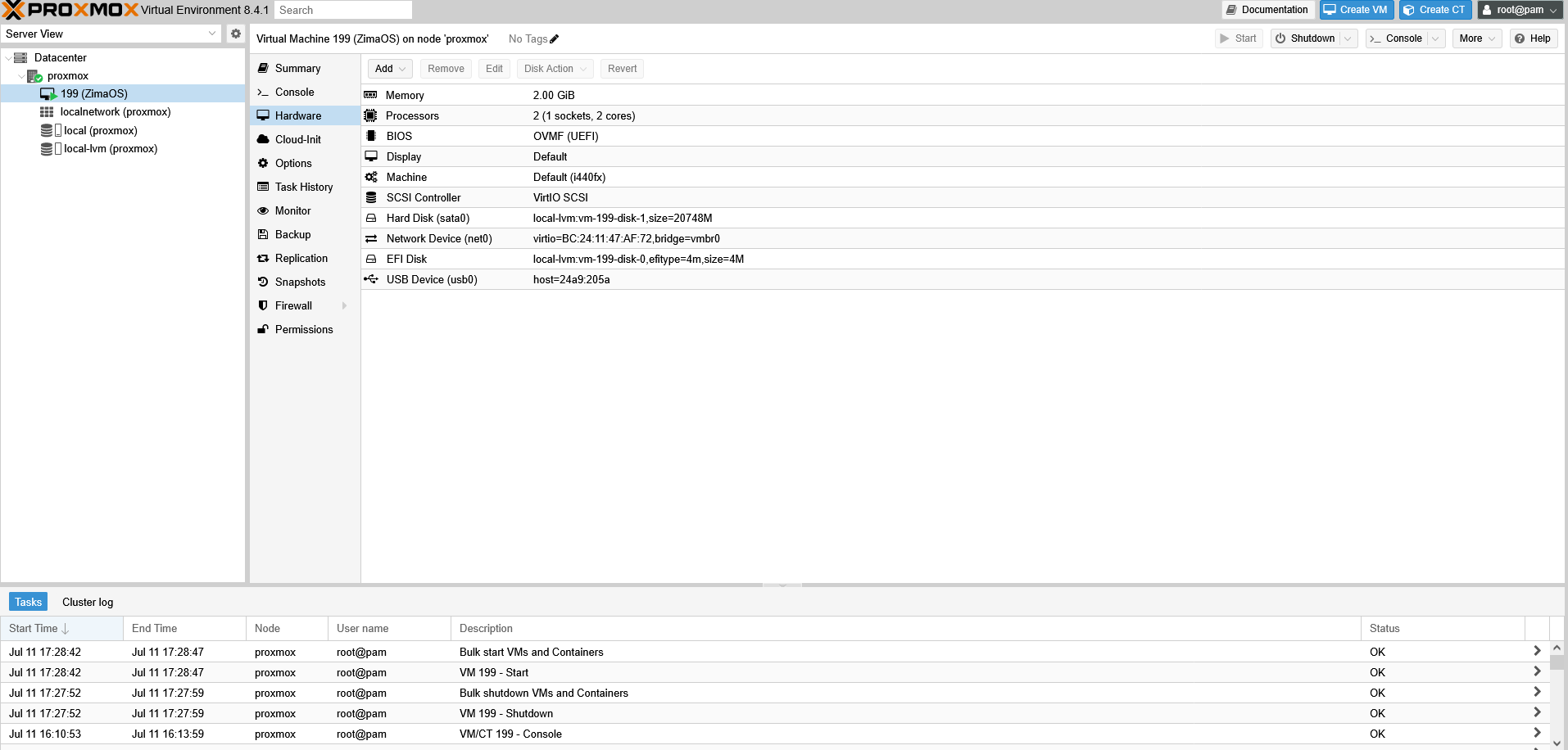The height and width of the screenshot is (750, 1568).
Task: Open the More actions dropdown
Action: pos(1477,38)
